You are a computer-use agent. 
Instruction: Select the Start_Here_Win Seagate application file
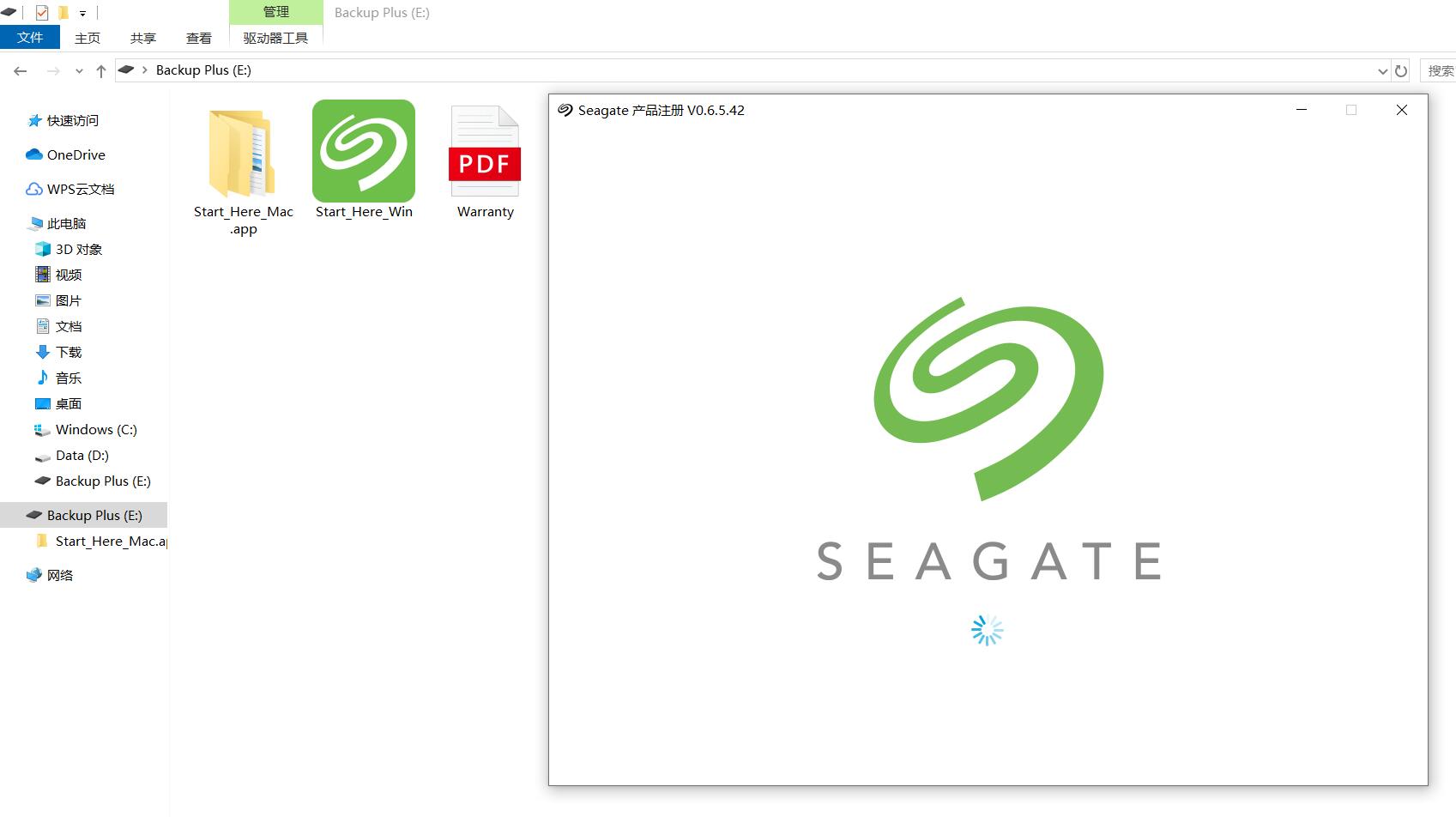click(x=364, y=160)
